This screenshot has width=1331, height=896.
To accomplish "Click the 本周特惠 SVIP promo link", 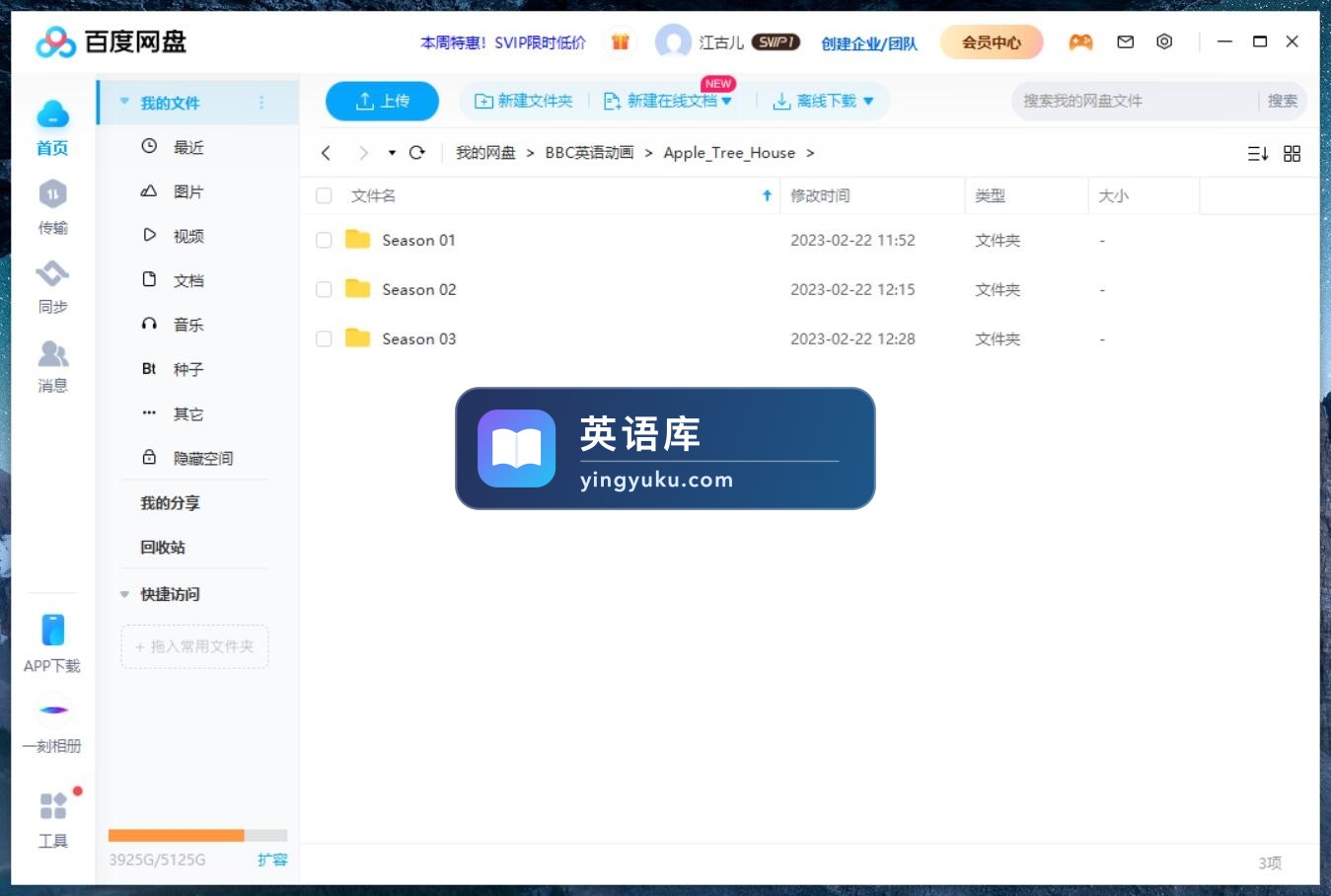I will [x=503, y=42].
